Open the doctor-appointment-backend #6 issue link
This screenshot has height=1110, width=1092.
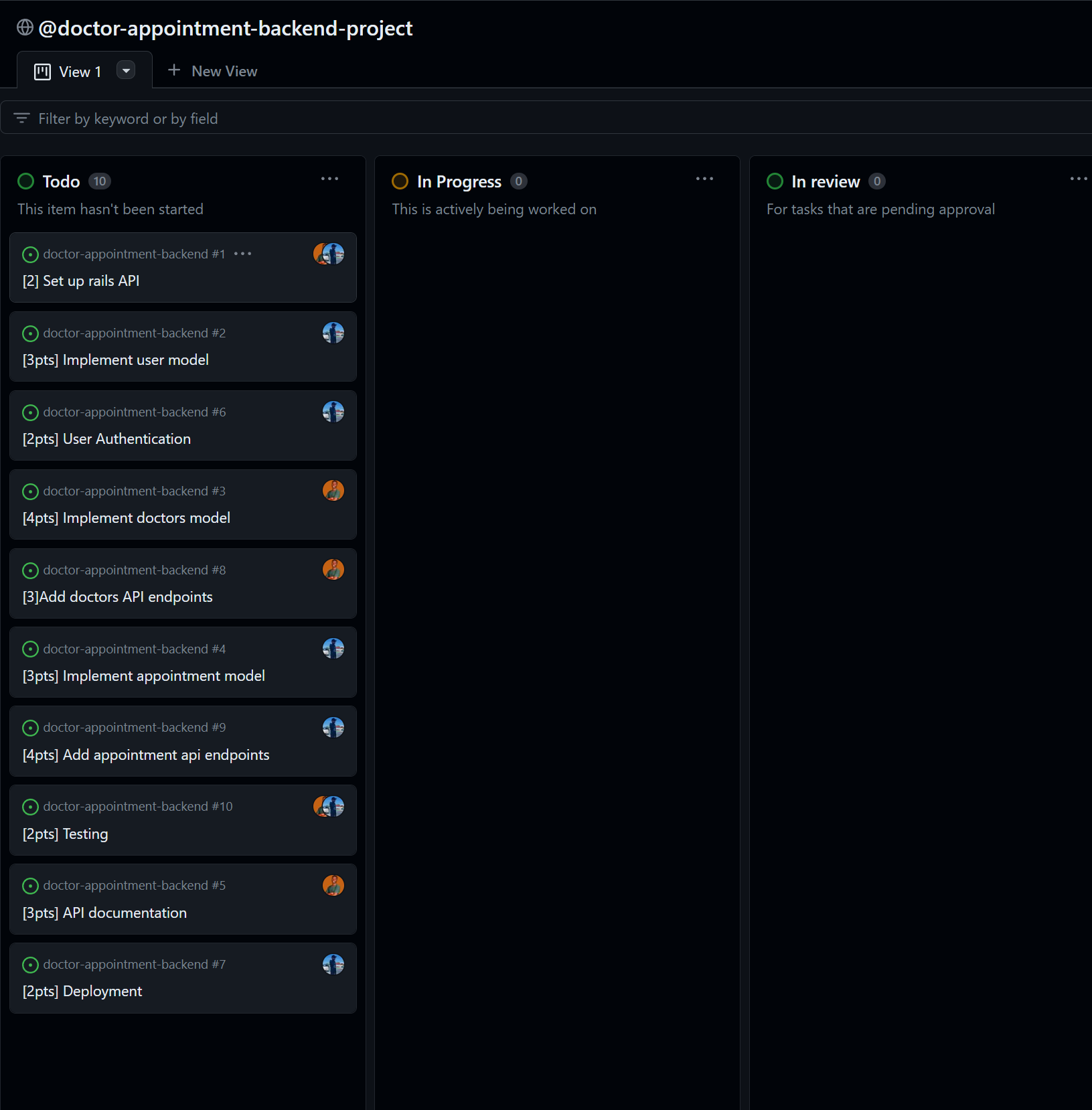[134, 412]
